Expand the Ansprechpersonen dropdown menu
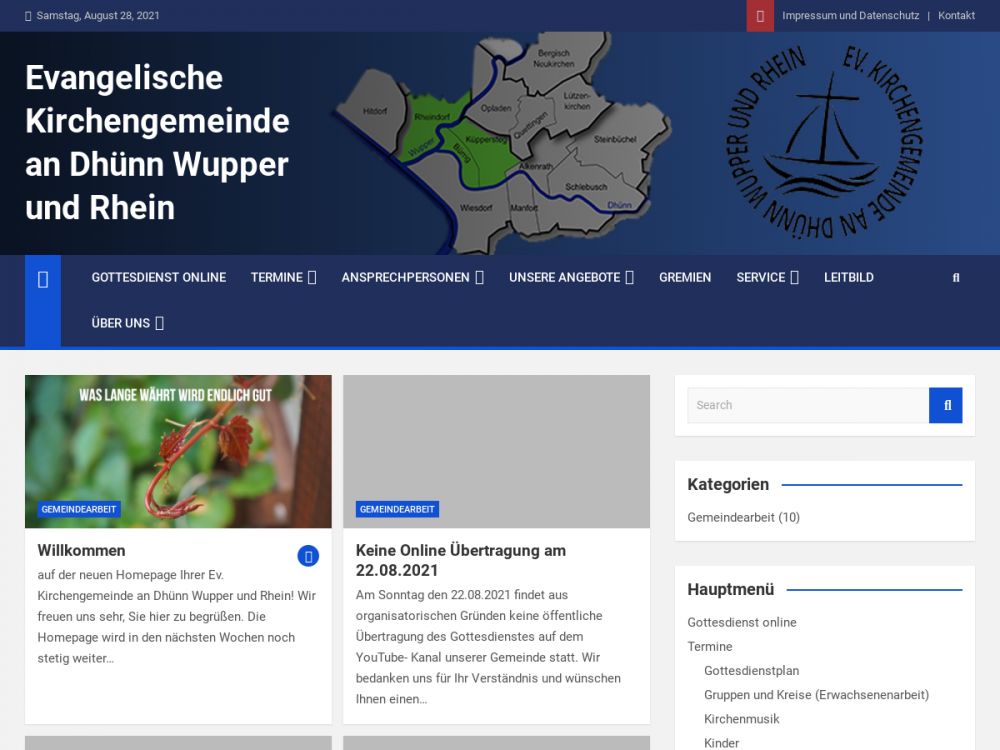The height and width of the screenshot is (750, 1000). tap(412, 278)
